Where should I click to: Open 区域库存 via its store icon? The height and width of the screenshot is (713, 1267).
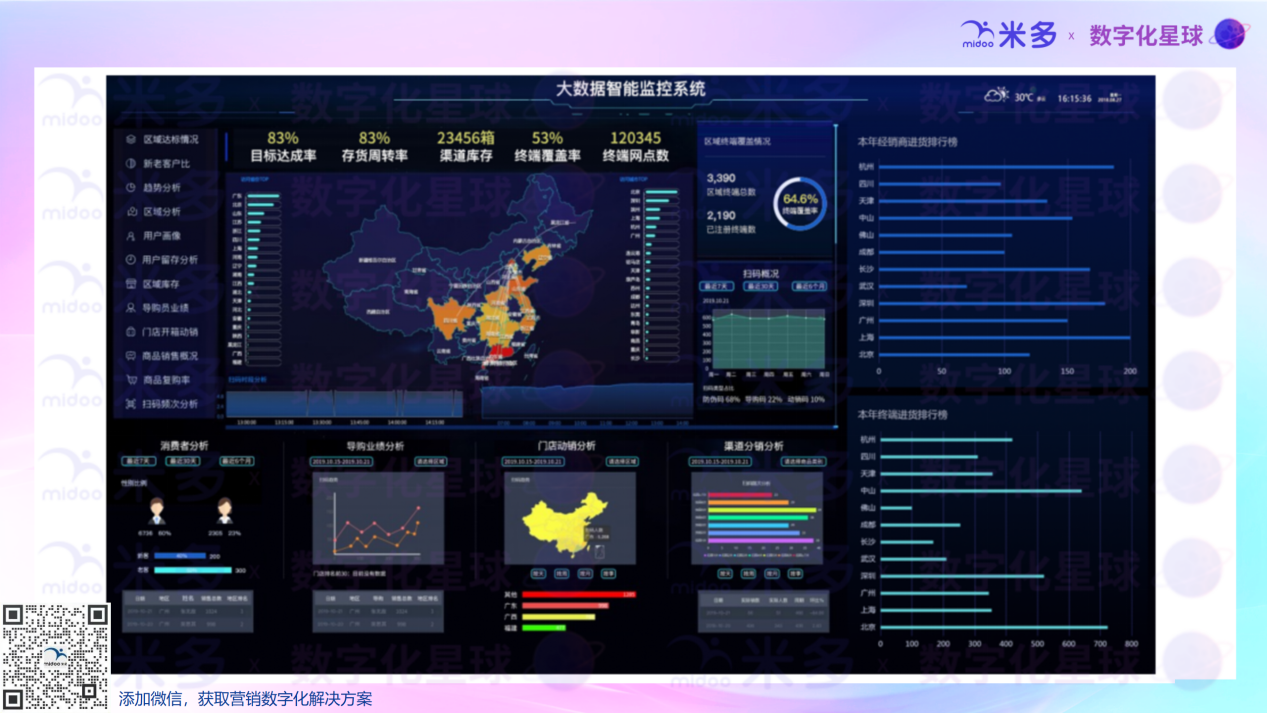131,284
